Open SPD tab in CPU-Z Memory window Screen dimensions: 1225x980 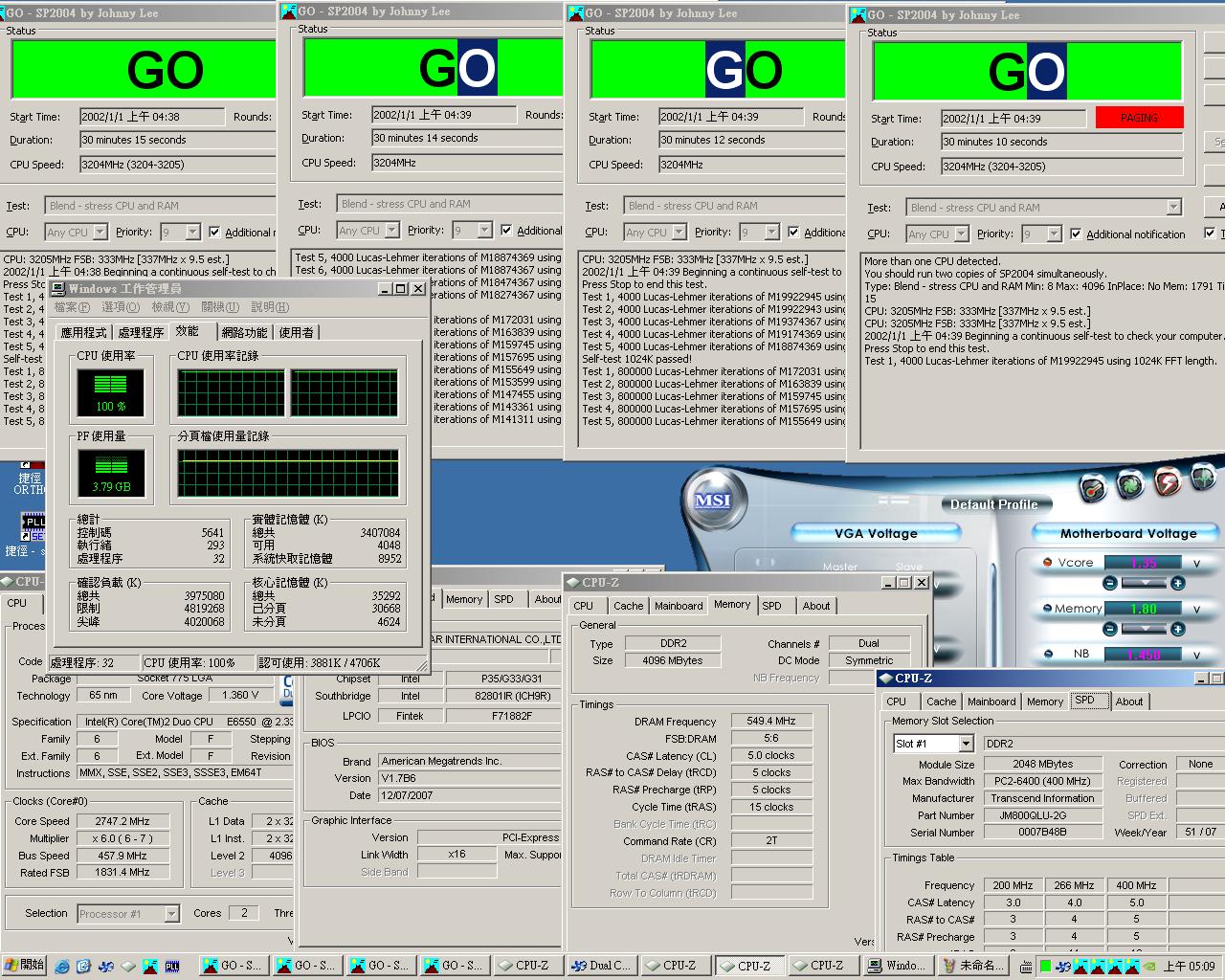pos(771,606)
